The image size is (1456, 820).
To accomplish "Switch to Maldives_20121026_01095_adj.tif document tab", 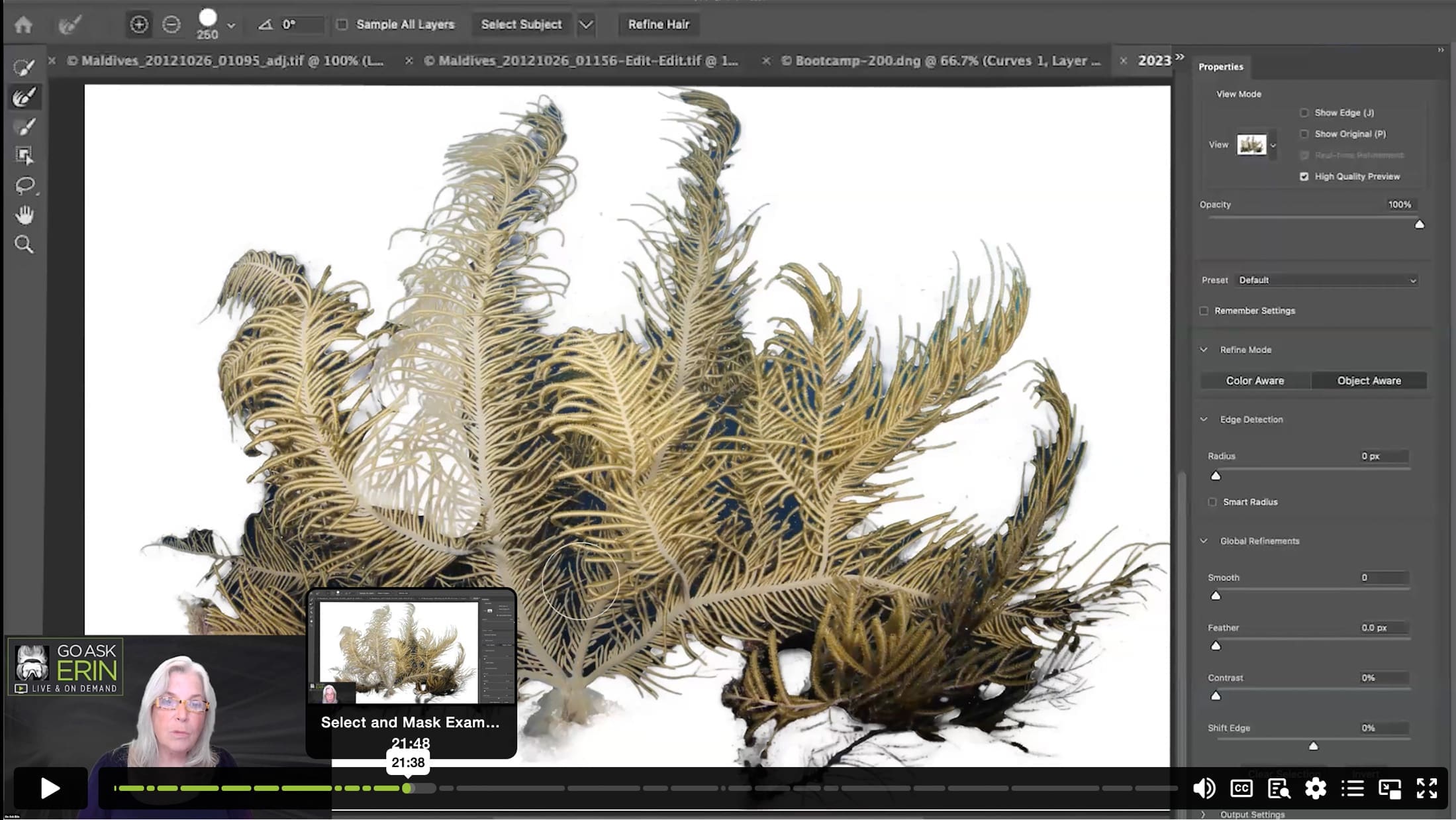I will click(x=226, y=61).
